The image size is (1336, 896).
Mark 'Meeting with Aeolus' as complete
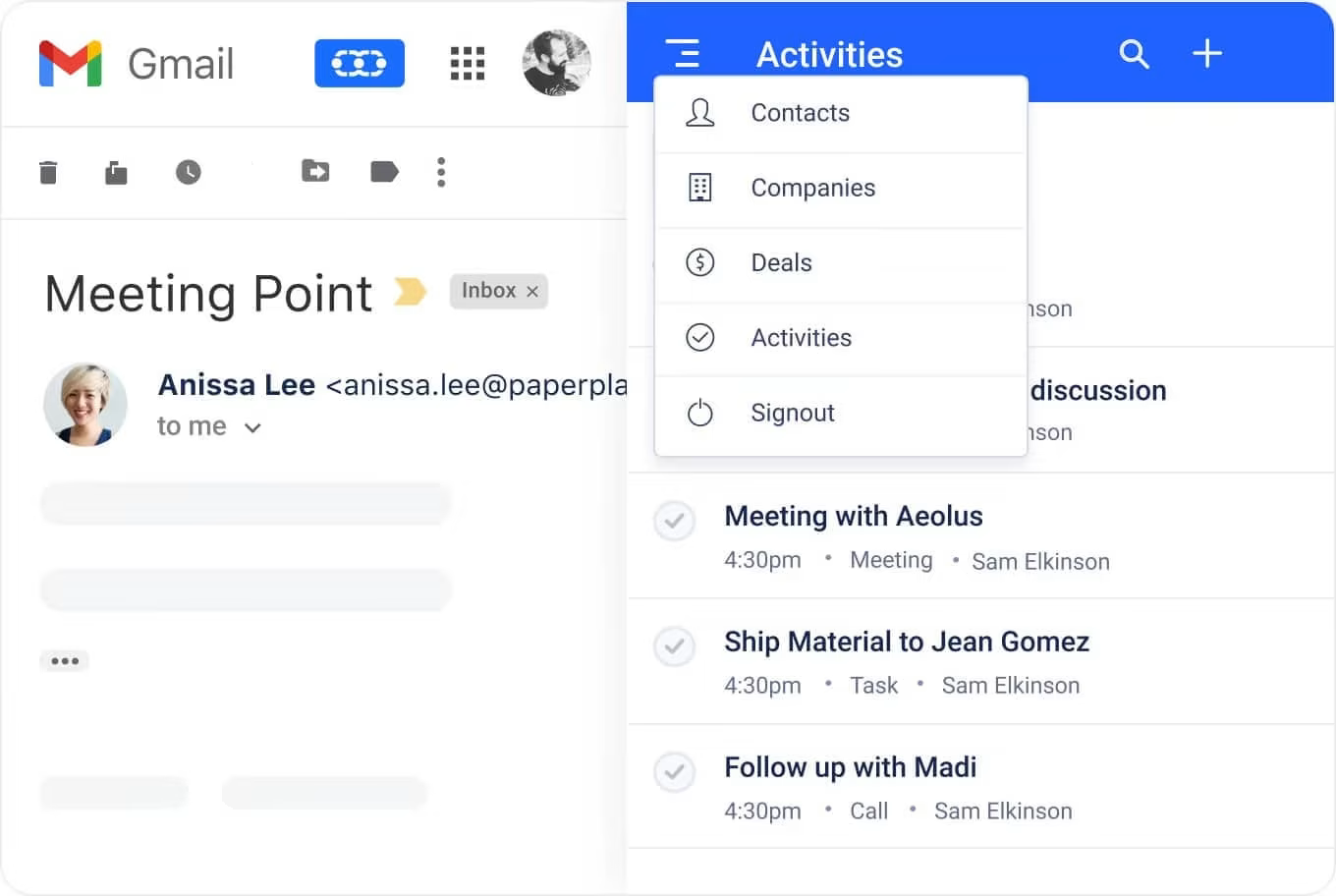point(675,521)
